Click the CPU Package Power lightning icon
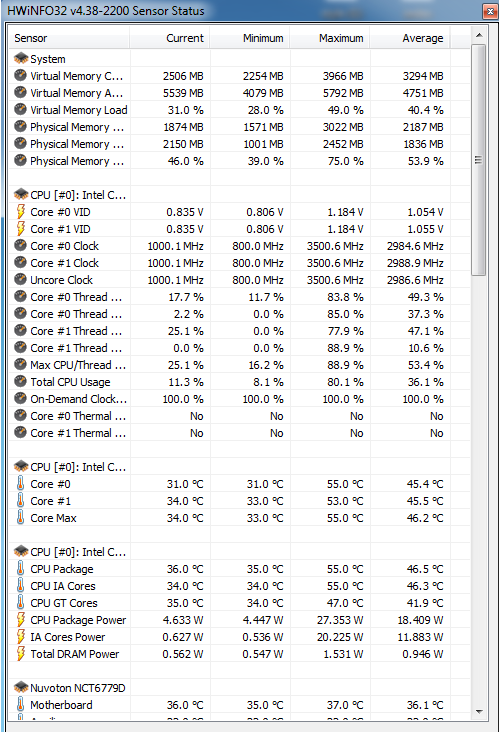The height and width of the screenshot is (732, 499). point(21,619)
